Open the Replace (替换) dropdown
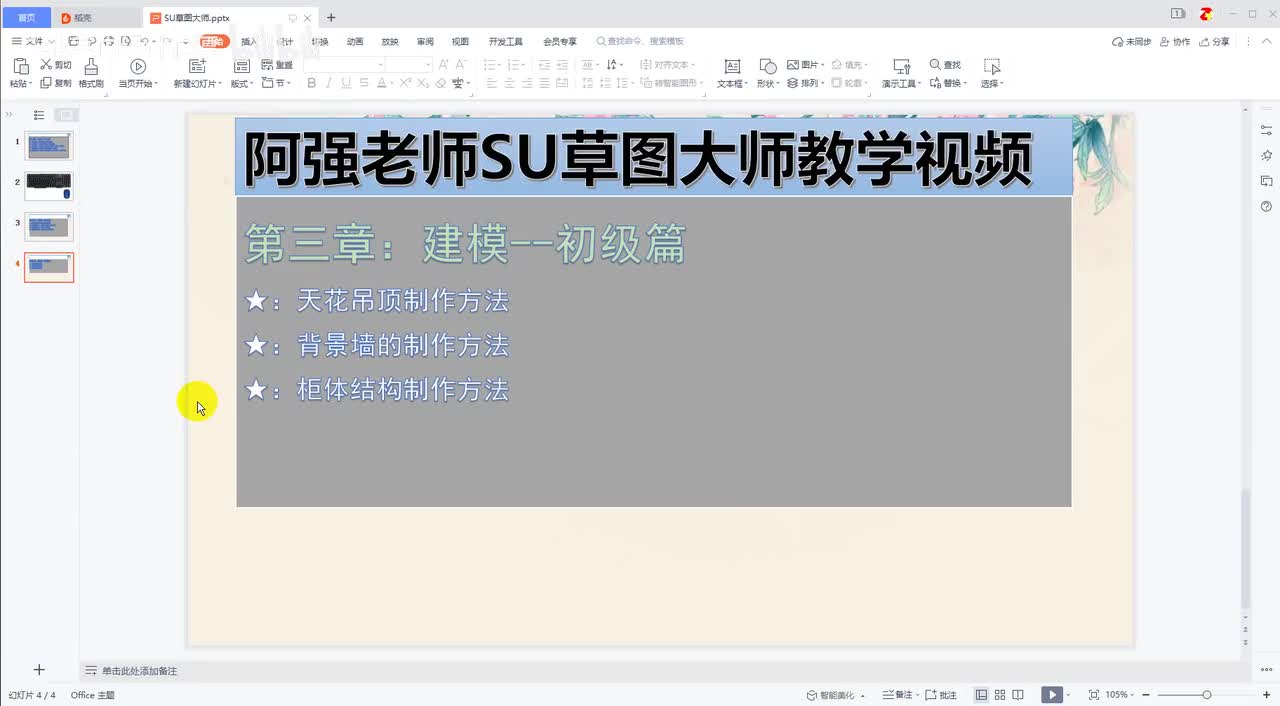The width and height of the screenshot is (1280, 706). pyautogui.click(x=948, y=83)
